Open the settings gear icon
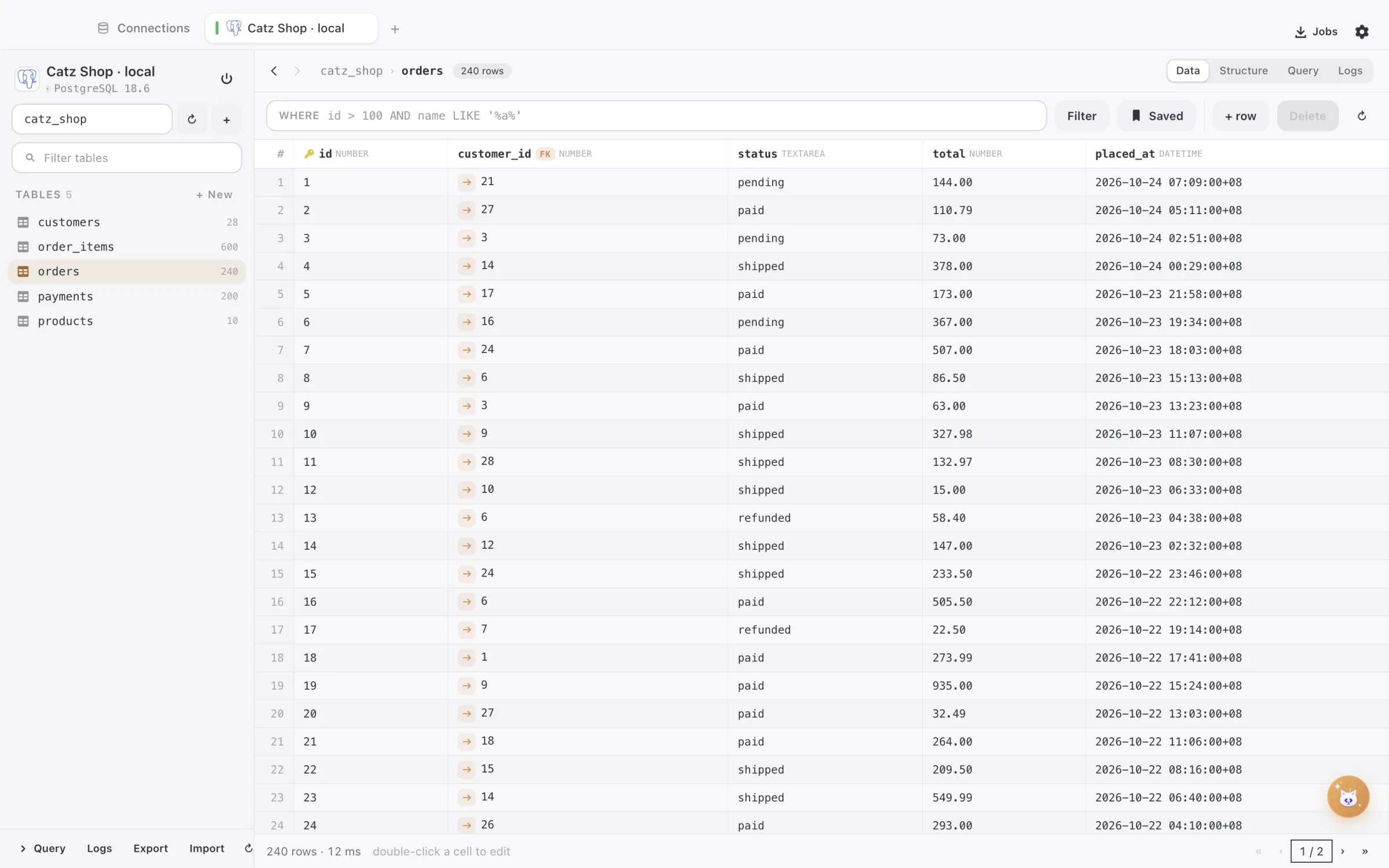This screenshot has width=1389, height=868. click(x=1362, y=32)
